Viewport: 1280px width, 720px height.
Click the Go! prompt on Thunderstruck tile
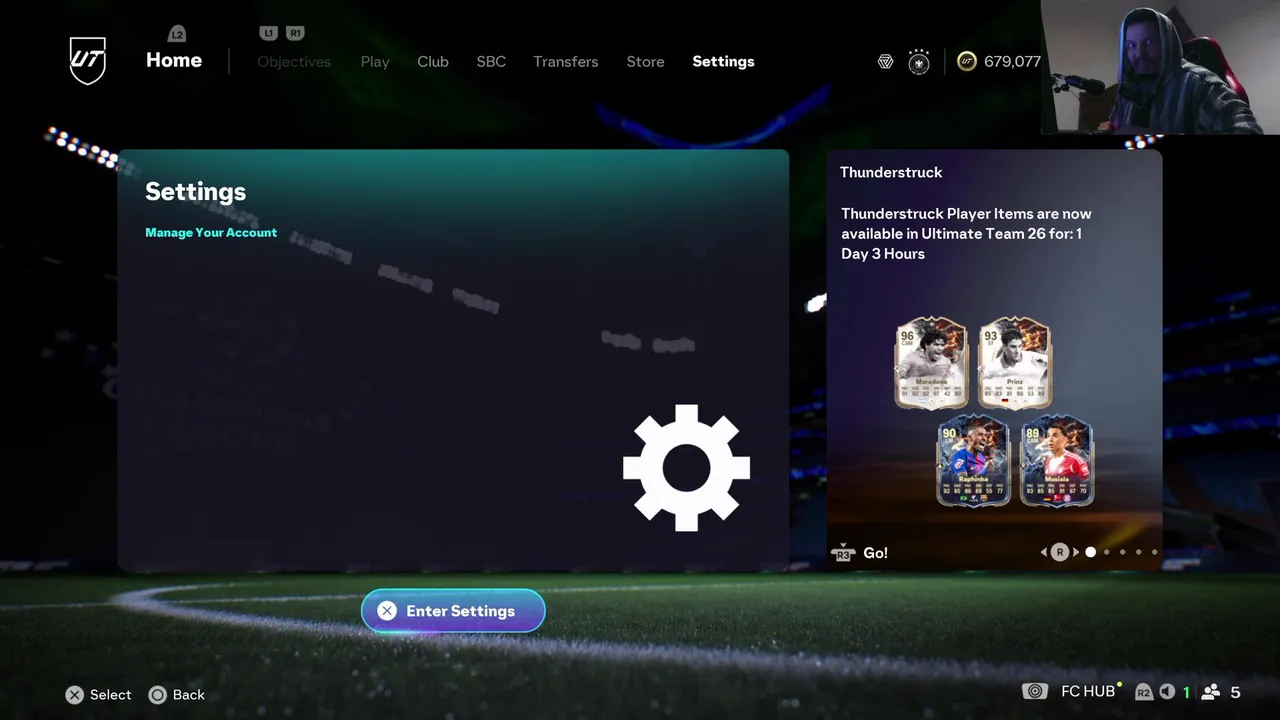point(875,553)
